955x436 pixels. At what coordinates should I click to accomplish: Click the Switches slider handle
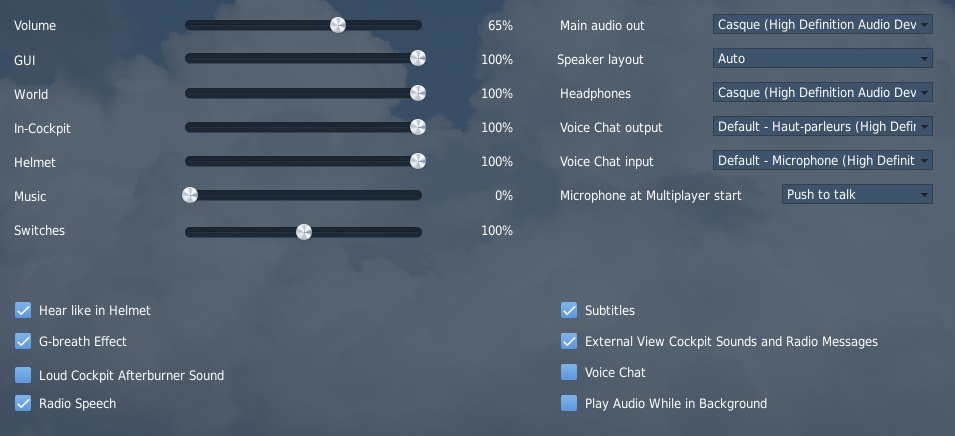(x=304, y=231)
